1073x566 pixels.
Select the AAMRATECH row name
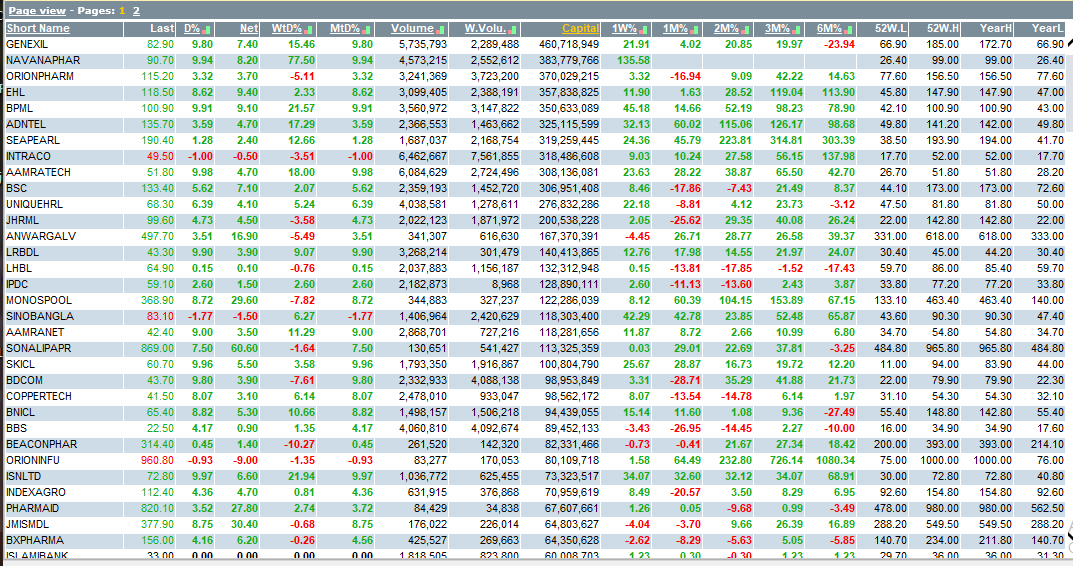pos(38,172)
